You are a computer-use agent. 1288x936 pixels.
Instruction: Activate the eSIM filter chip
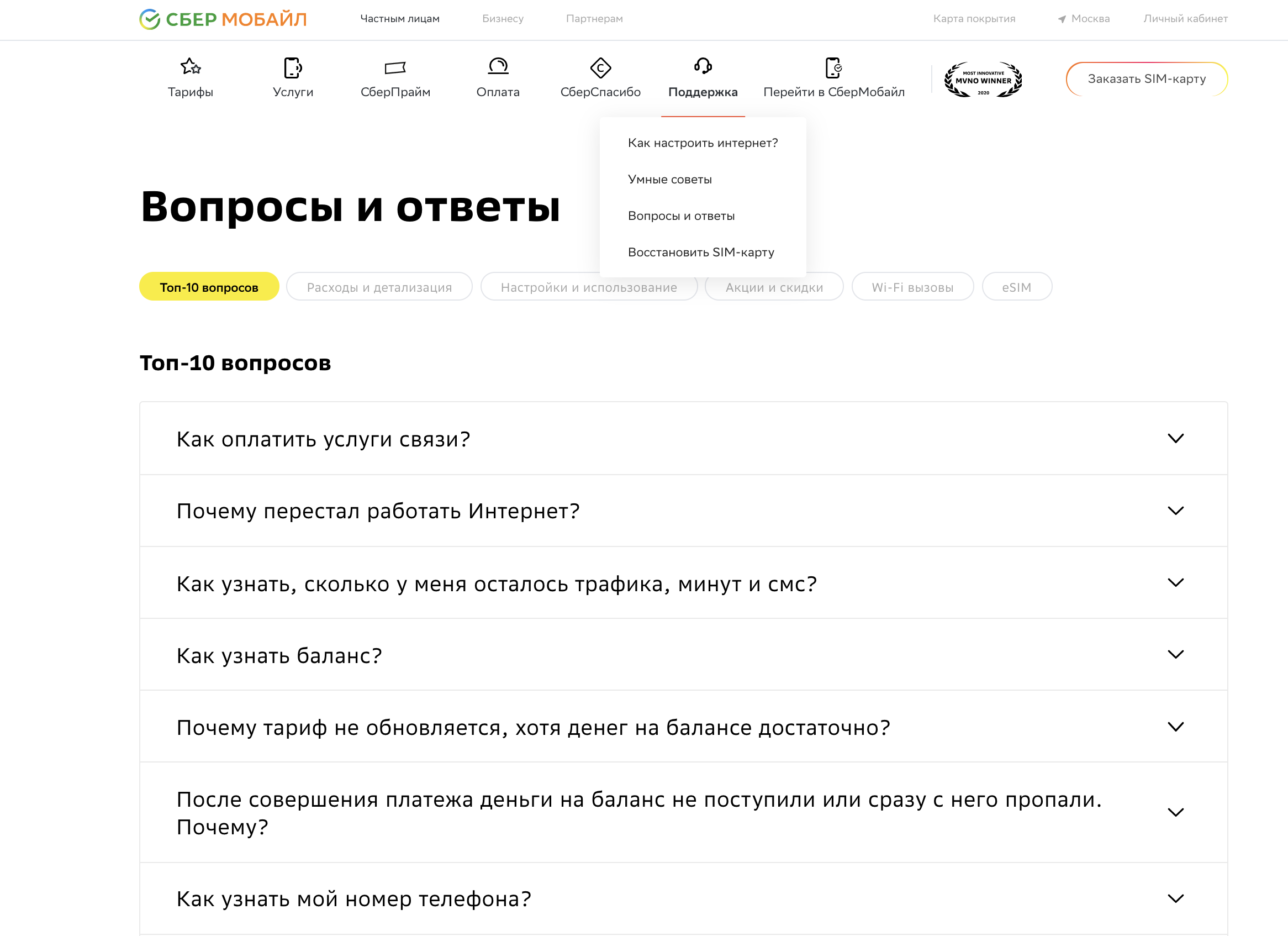coord(1017,287)
